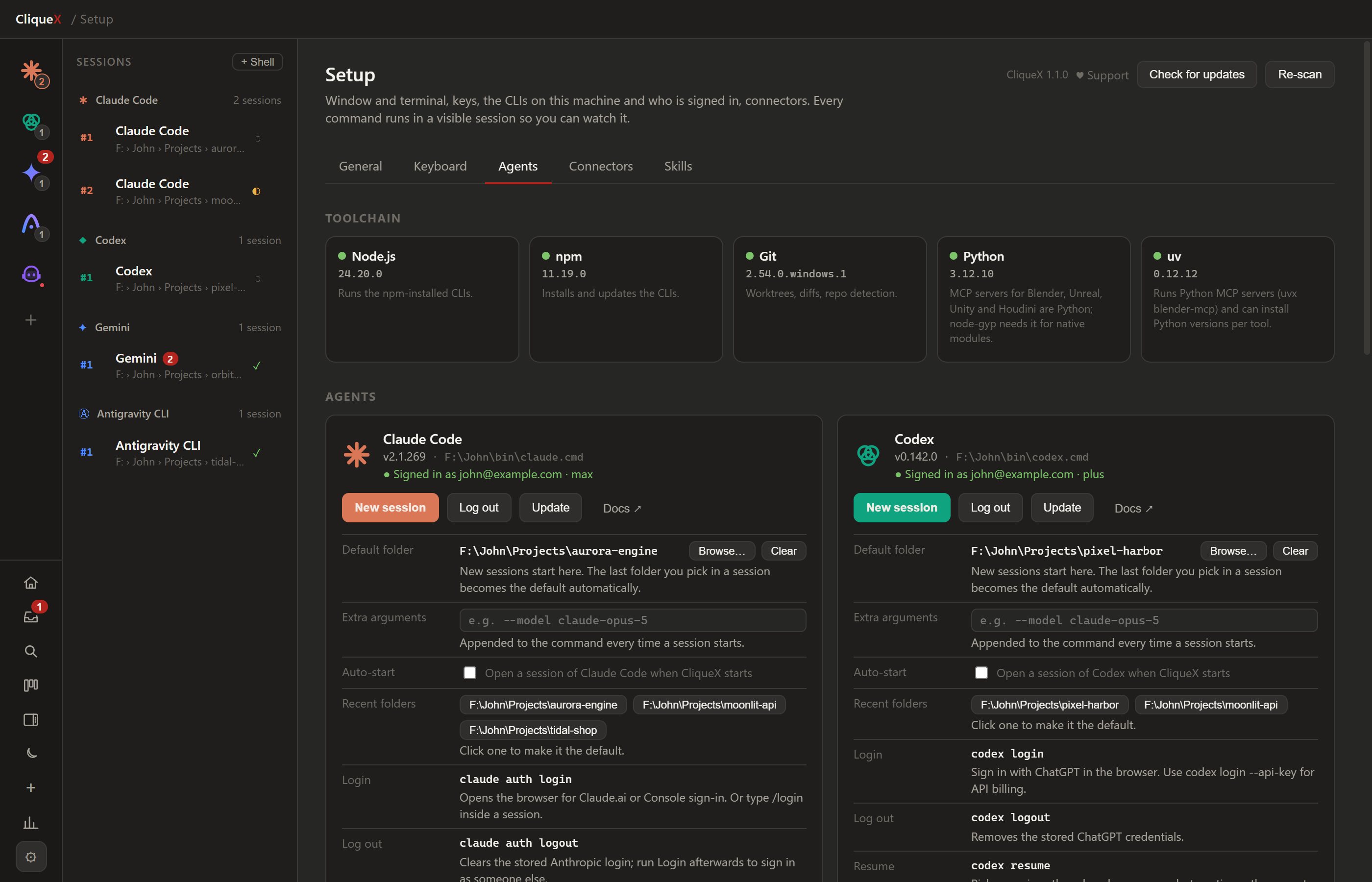Screen dimensions: 1372x882
Task: Open Codex agent icon in left rail
Action: point(31,122)
